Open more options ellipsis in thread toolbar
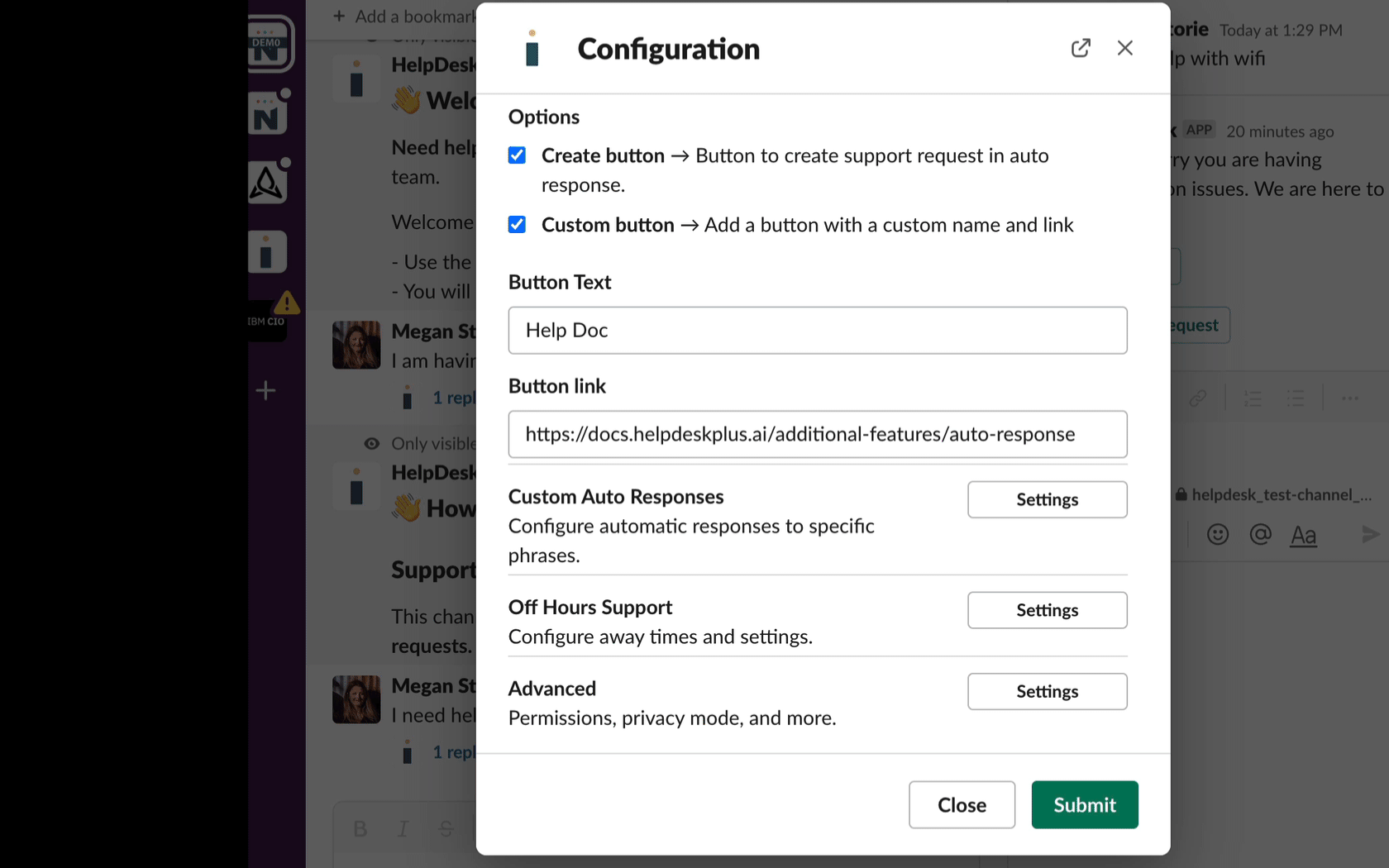Viewport: 1389px width, 868px height. [1350, 398]
